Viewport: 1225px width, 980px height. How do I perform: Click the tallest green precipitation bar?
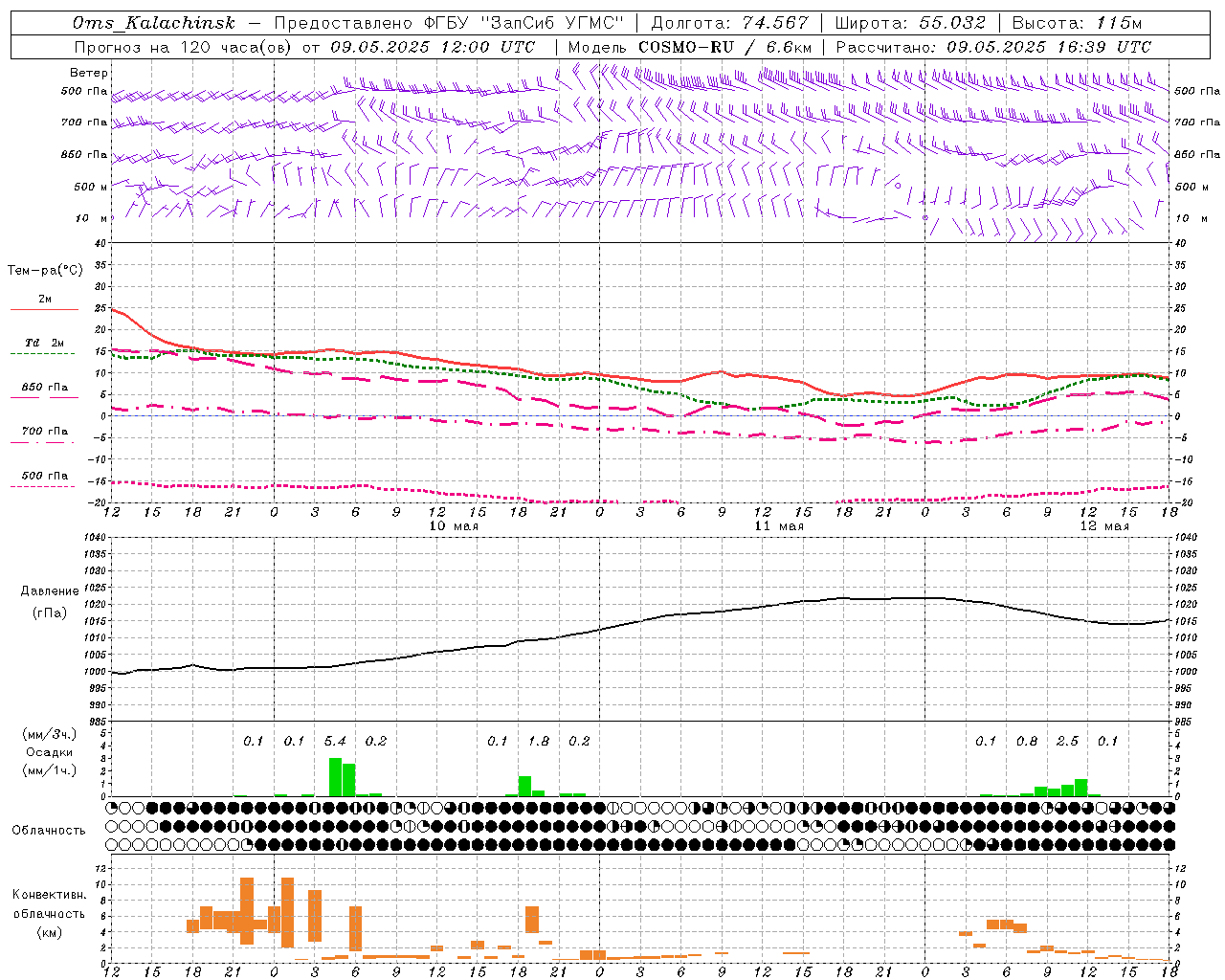point(335,777)
